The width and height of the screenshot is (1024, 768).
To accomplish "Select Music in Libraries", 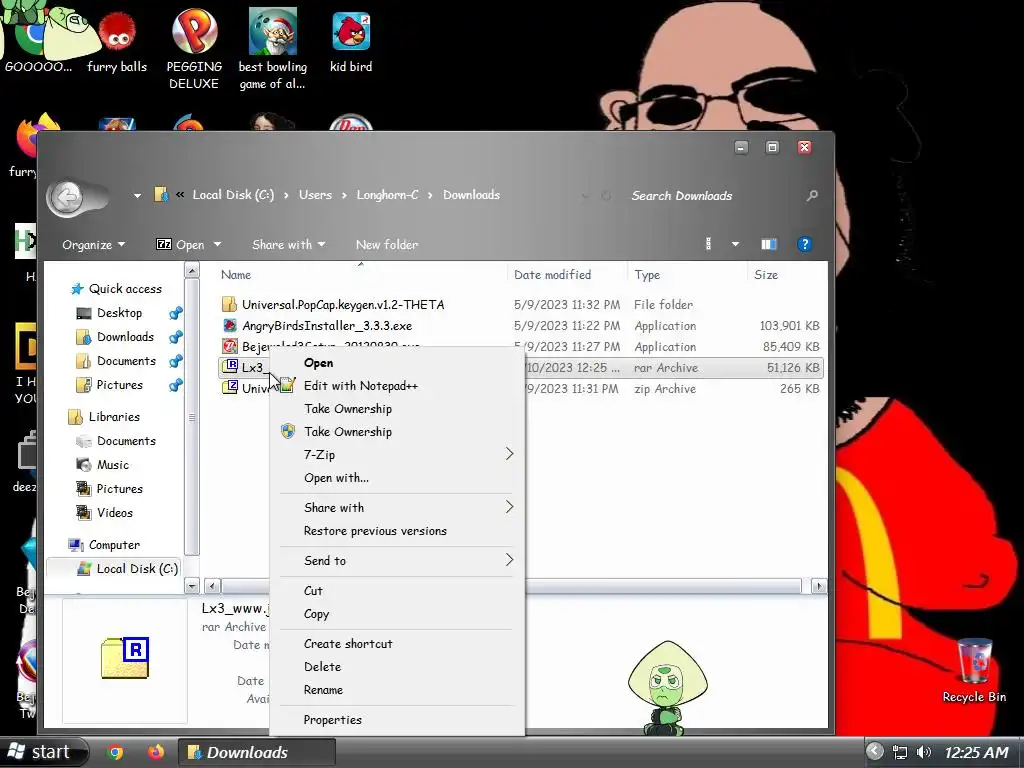I will coord(112,465).
